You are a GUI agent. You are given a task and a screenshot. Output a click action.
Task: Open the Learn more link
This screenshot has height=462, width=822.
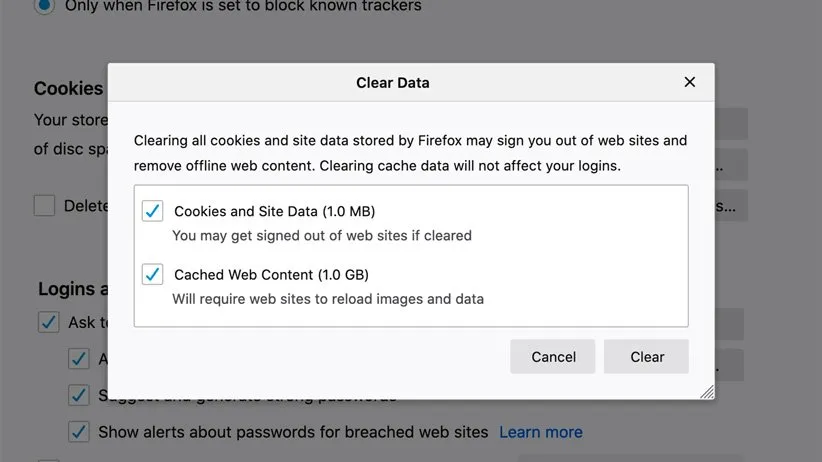(x=540, y=432)
